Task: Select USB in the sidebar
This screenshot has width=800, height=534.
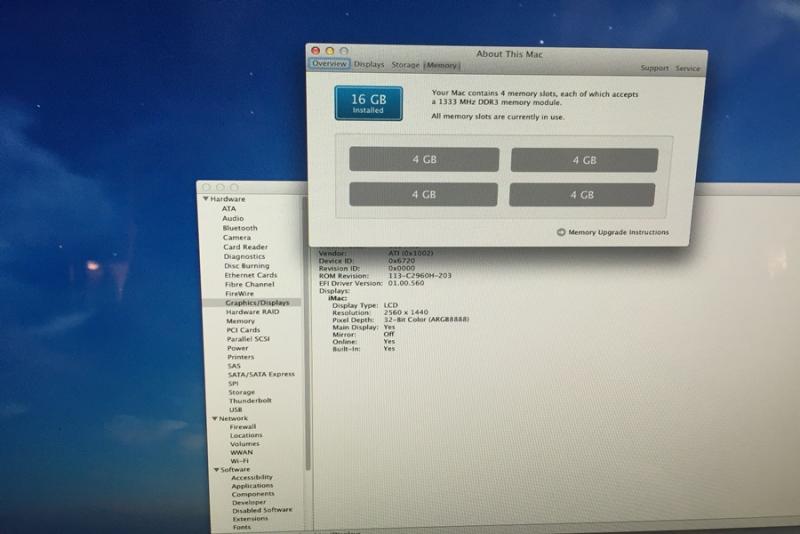Action: tap(235, 410)
